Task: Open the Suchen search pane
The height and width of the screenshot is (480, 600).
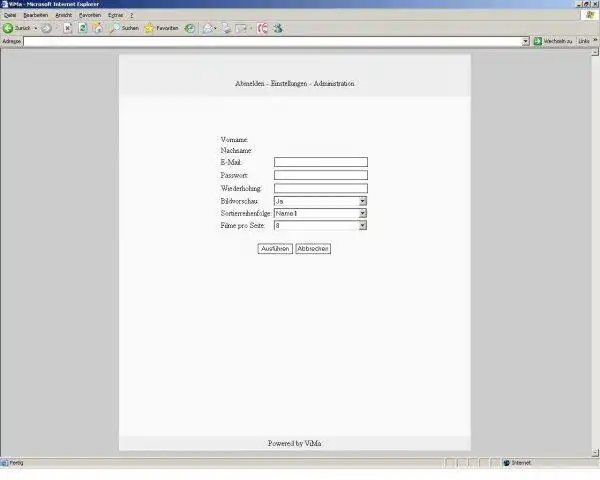Action: 124,28
